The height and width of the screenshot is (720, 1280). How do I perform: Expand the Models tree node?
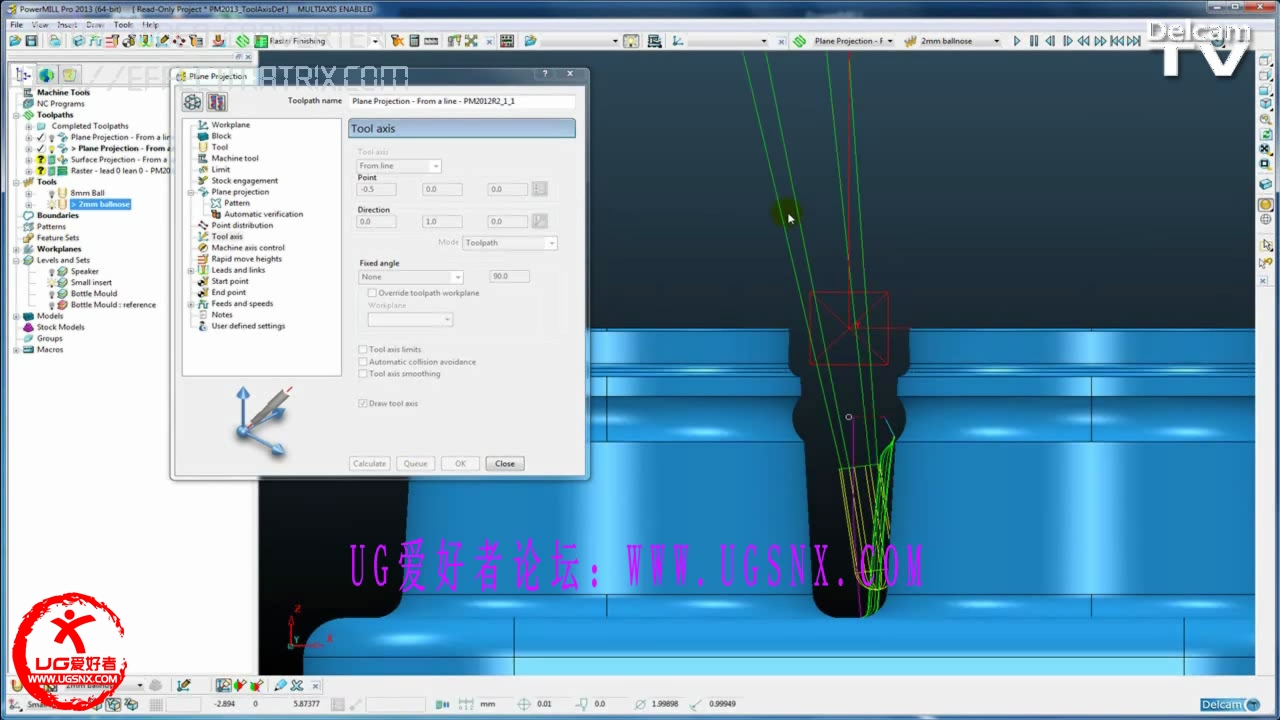click(16, 316)
